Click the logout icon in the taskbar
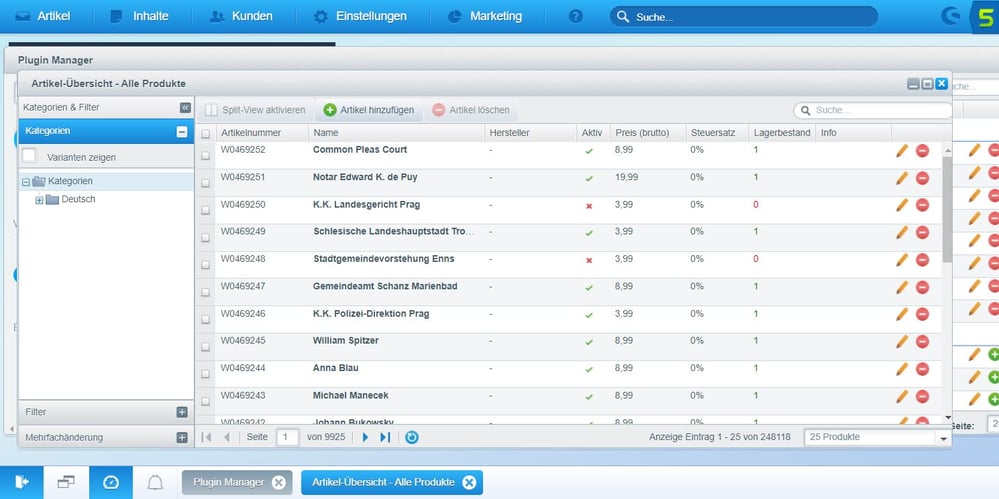The height and width of the screenshot is (499, 999). click(x=22, y=482)
